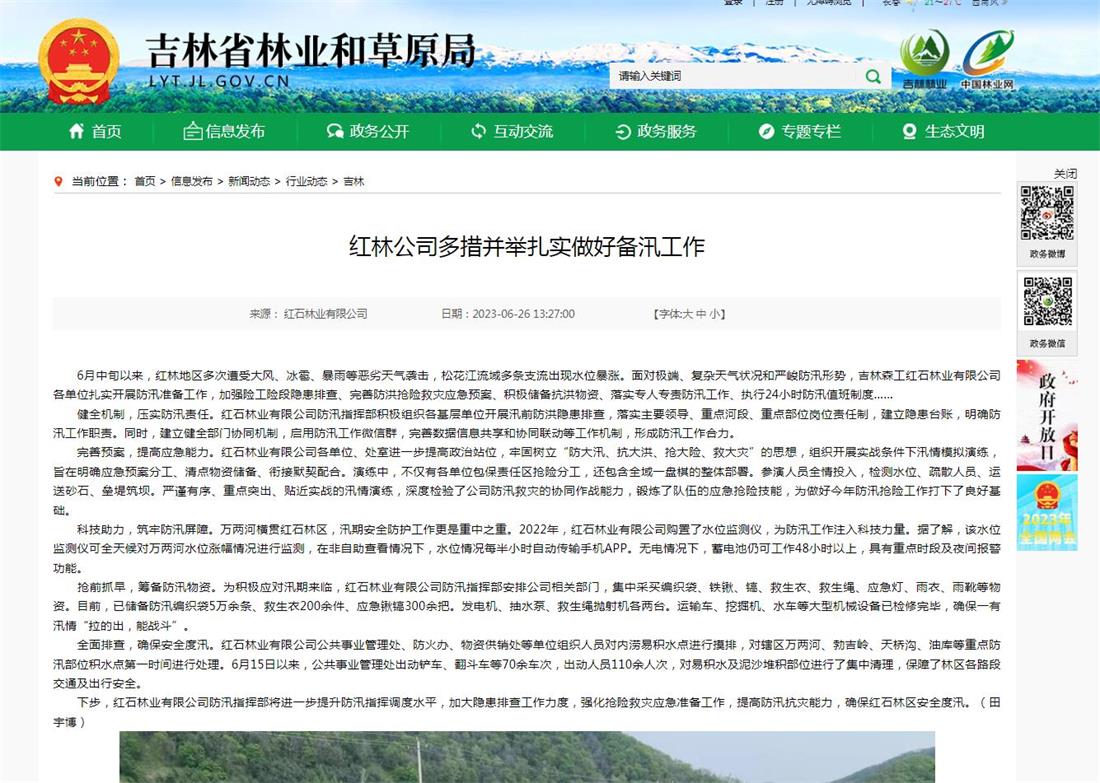Image resolution: width=1100 pixels, height=783 pixels.
Task: Open the 政府开放日 banner
Action: (x=1047, y=414)
